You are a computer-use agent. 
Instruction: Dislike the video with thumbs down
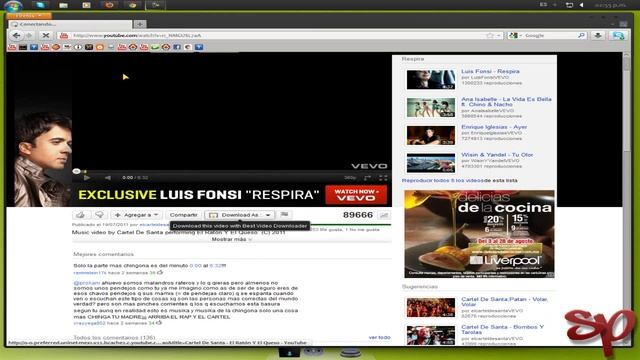click(99, 215)
